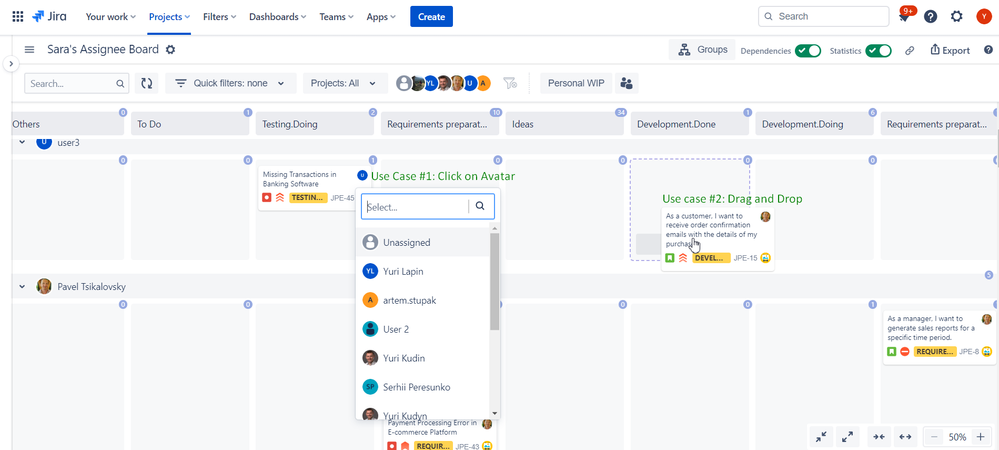Click the Groups button
The height and width of the screenshot is (450, 999).
click(x=702, y=50)
